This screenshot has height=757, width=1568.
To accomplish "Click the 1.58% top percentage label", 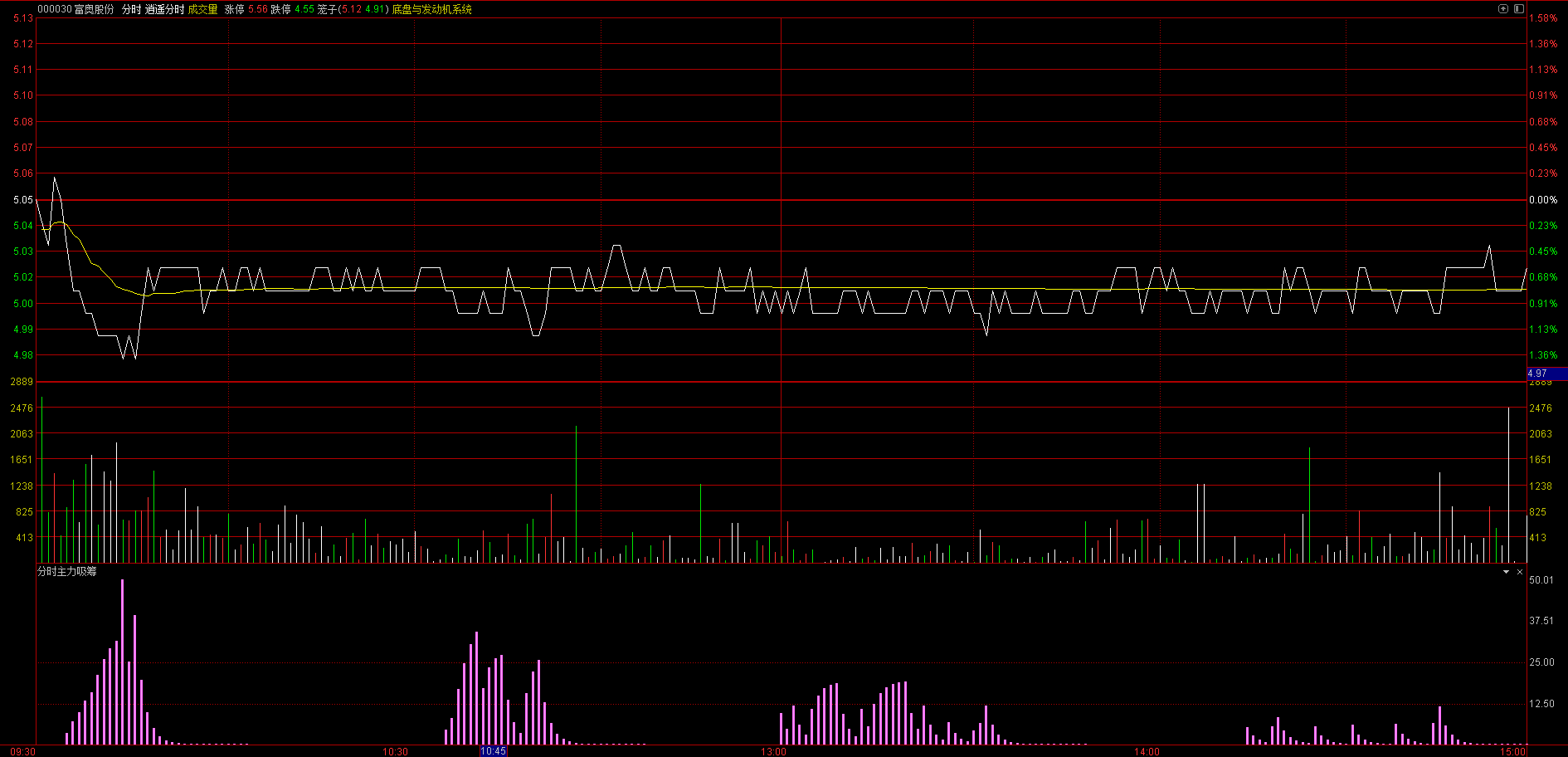I will [x=1543, y=17].
